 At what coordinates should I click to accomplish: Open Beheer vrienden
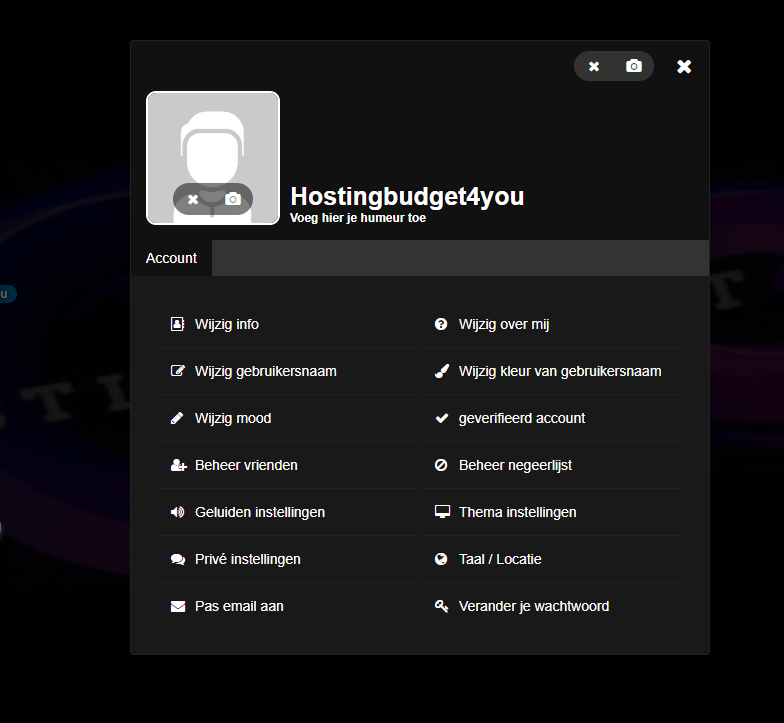click(246, 465)
